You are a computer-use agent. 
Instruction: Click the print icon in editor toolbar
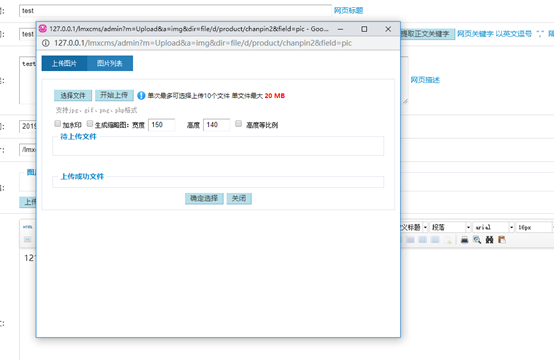[464, 240]
